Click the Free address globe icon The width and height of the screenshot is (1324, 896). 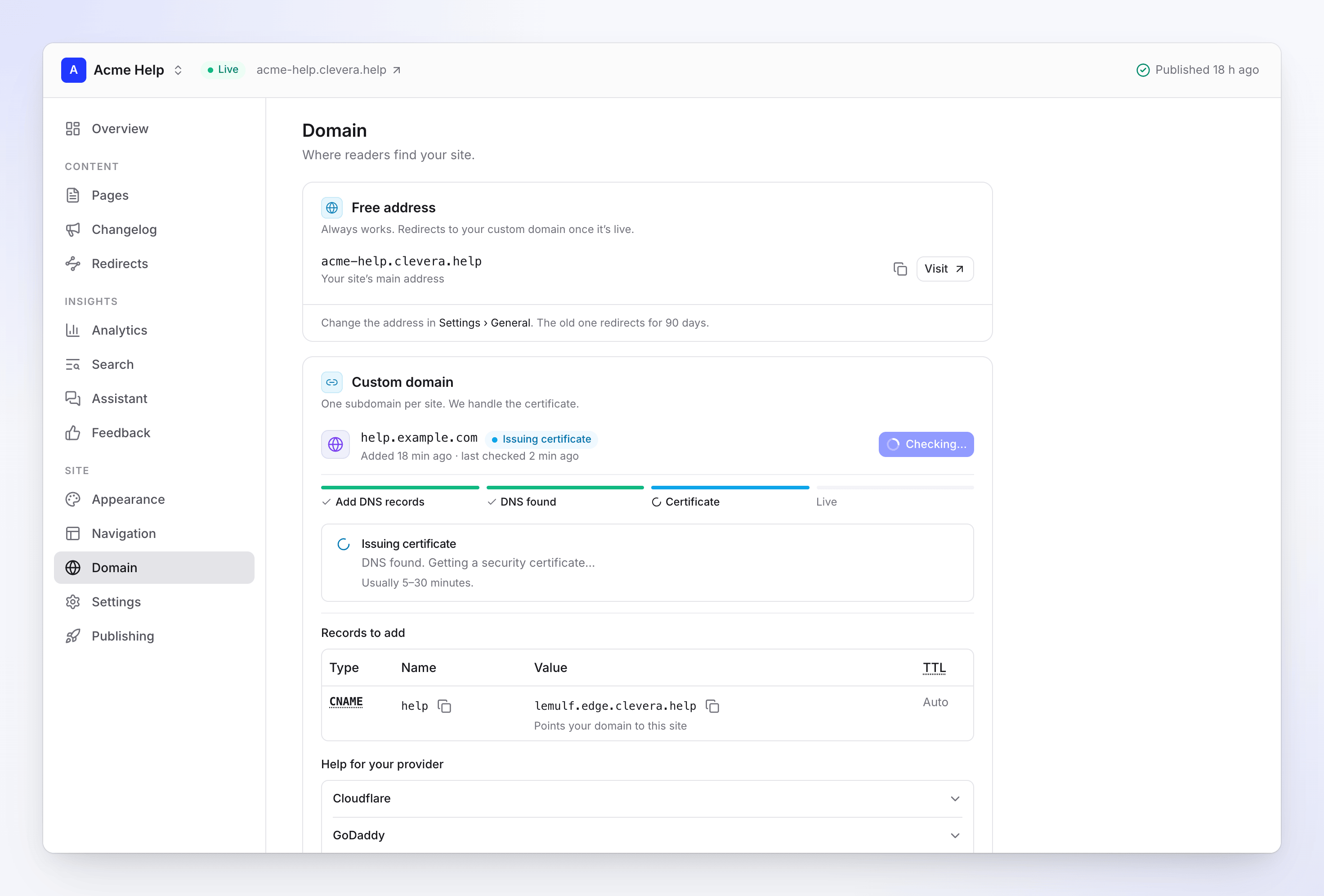point(332,208)
